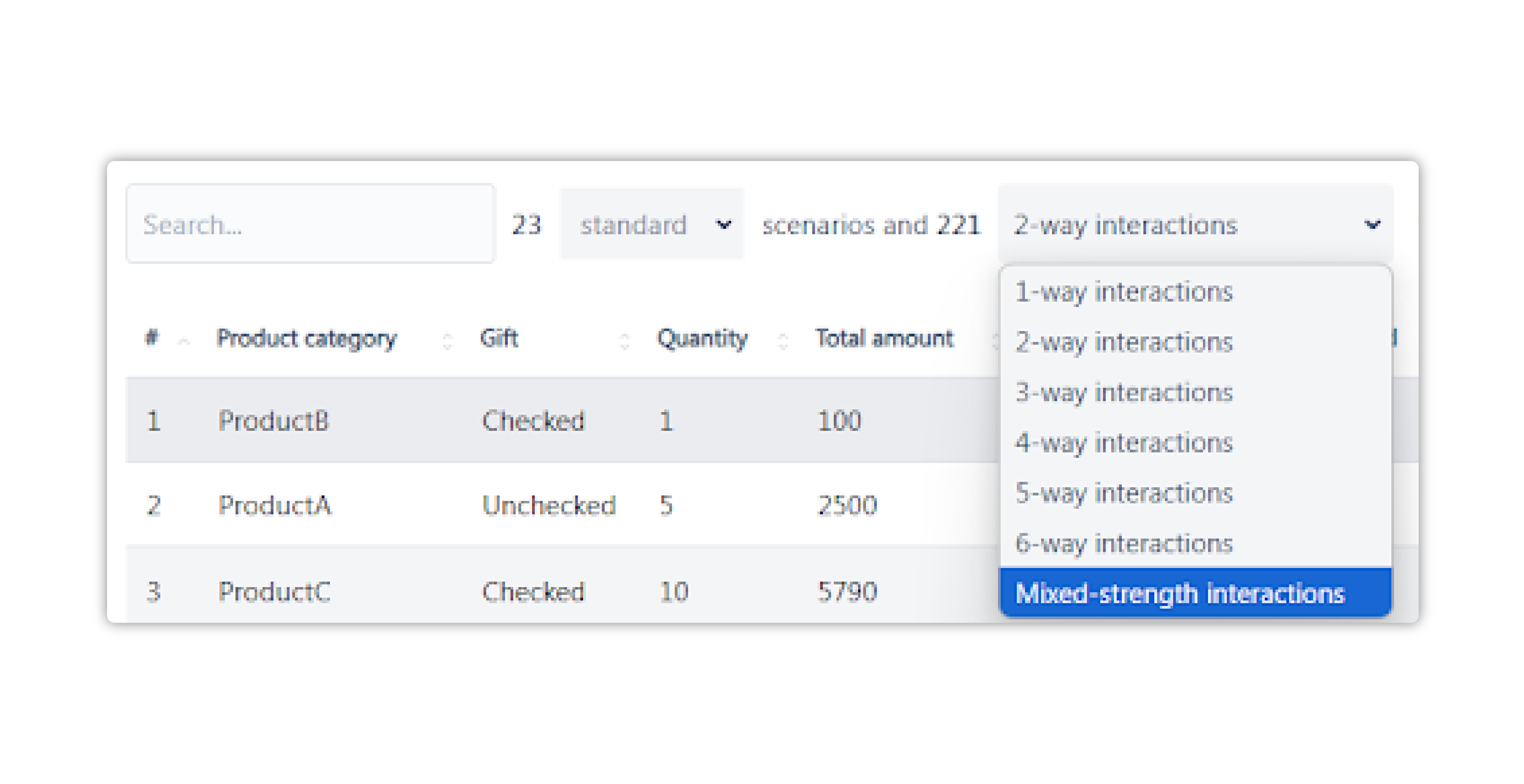Click the chevron on the interactions selector

click(1374, 225)
